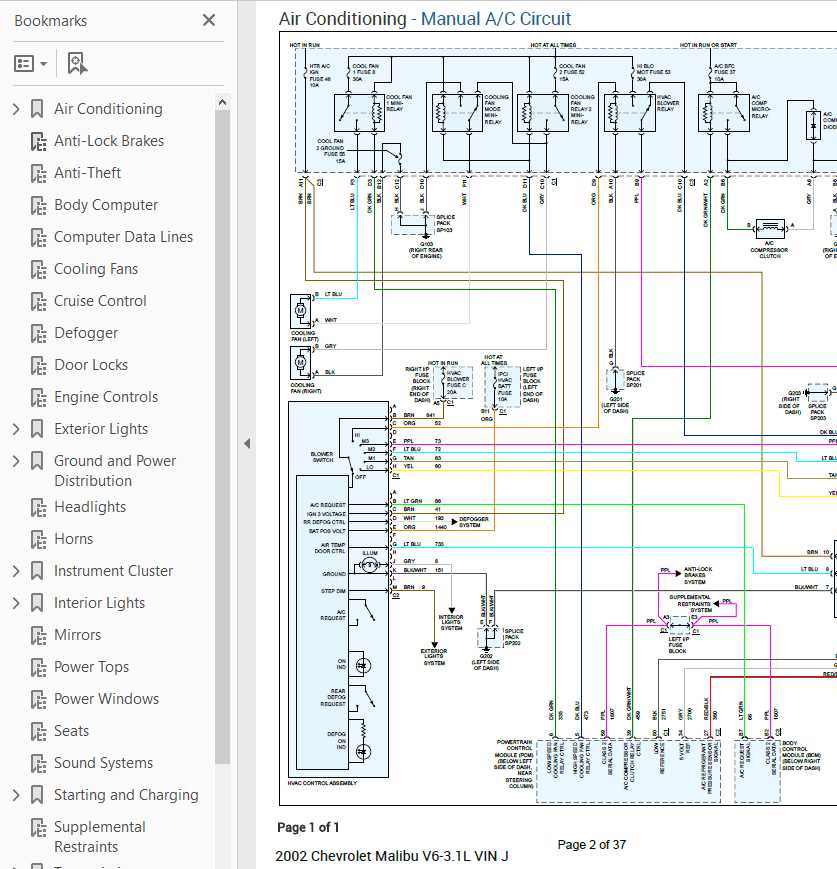Click the Page 2 of 37 text
Viewport: 837px width, 869px height.
point(591,845)
